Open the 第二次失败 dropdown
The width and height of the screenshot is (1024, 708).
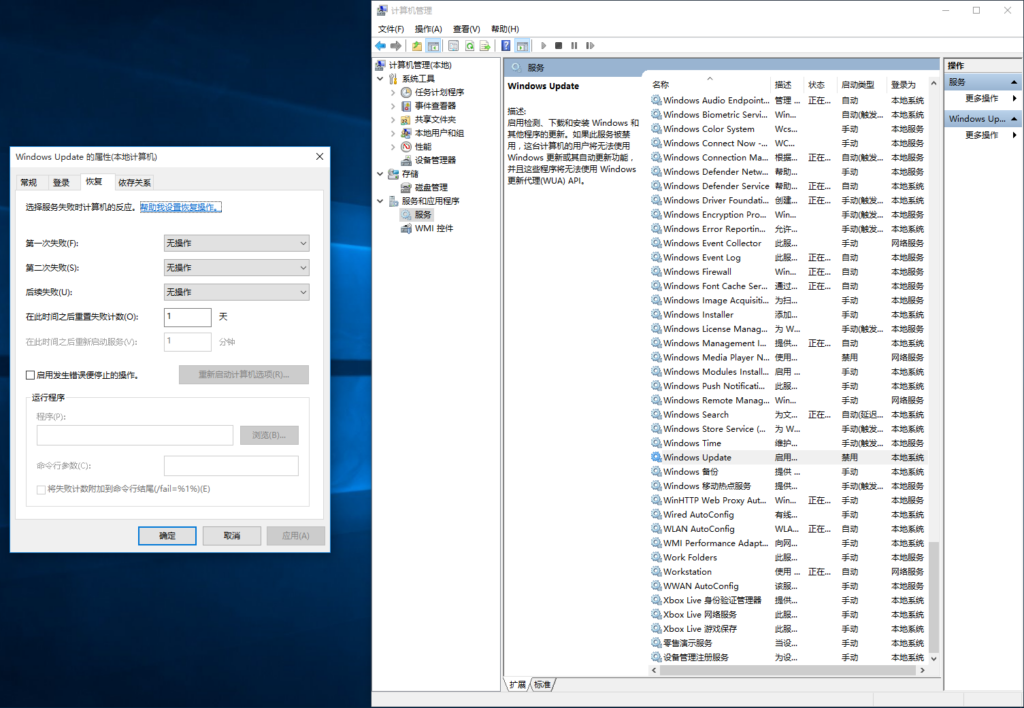pyautogui.click(x=236, y=268)
